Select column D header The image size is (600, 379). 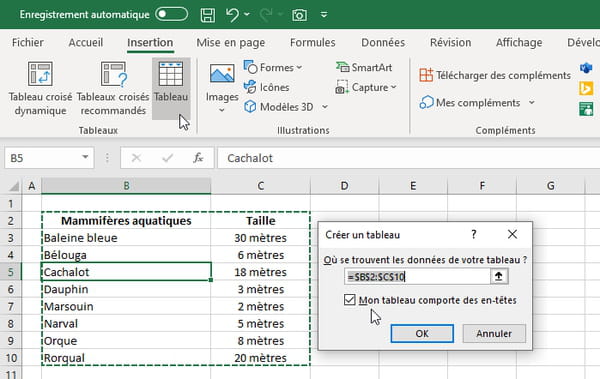344,186
